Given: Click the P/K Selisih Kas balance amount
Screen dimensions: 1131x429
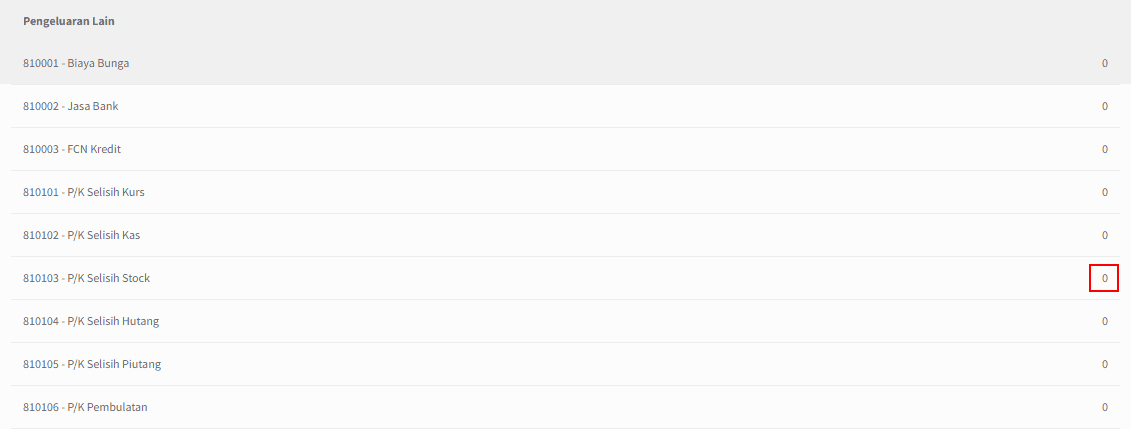Looking at the screenshot, I should coord(1104,235).
